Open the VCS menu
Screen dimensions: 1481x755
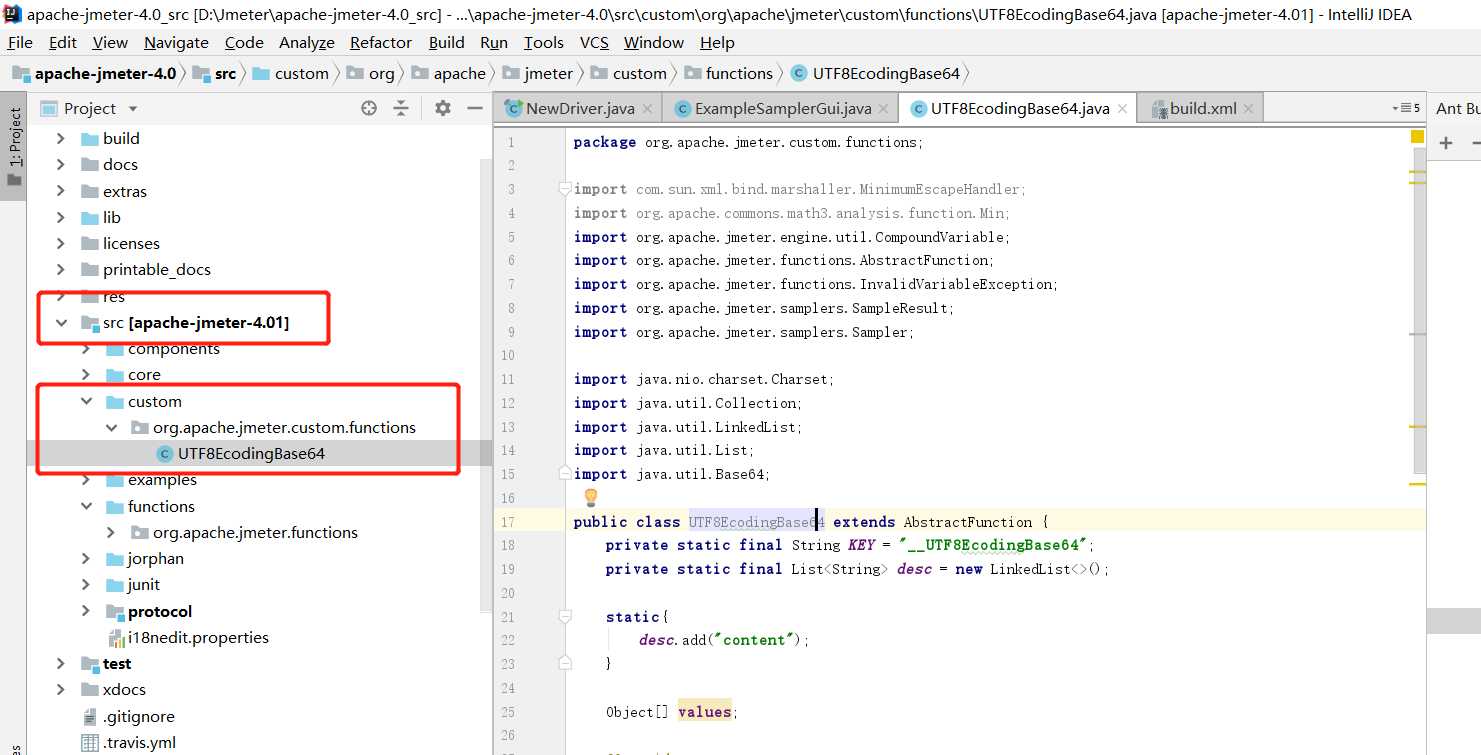pyautogui.click(x=594, y=42)
